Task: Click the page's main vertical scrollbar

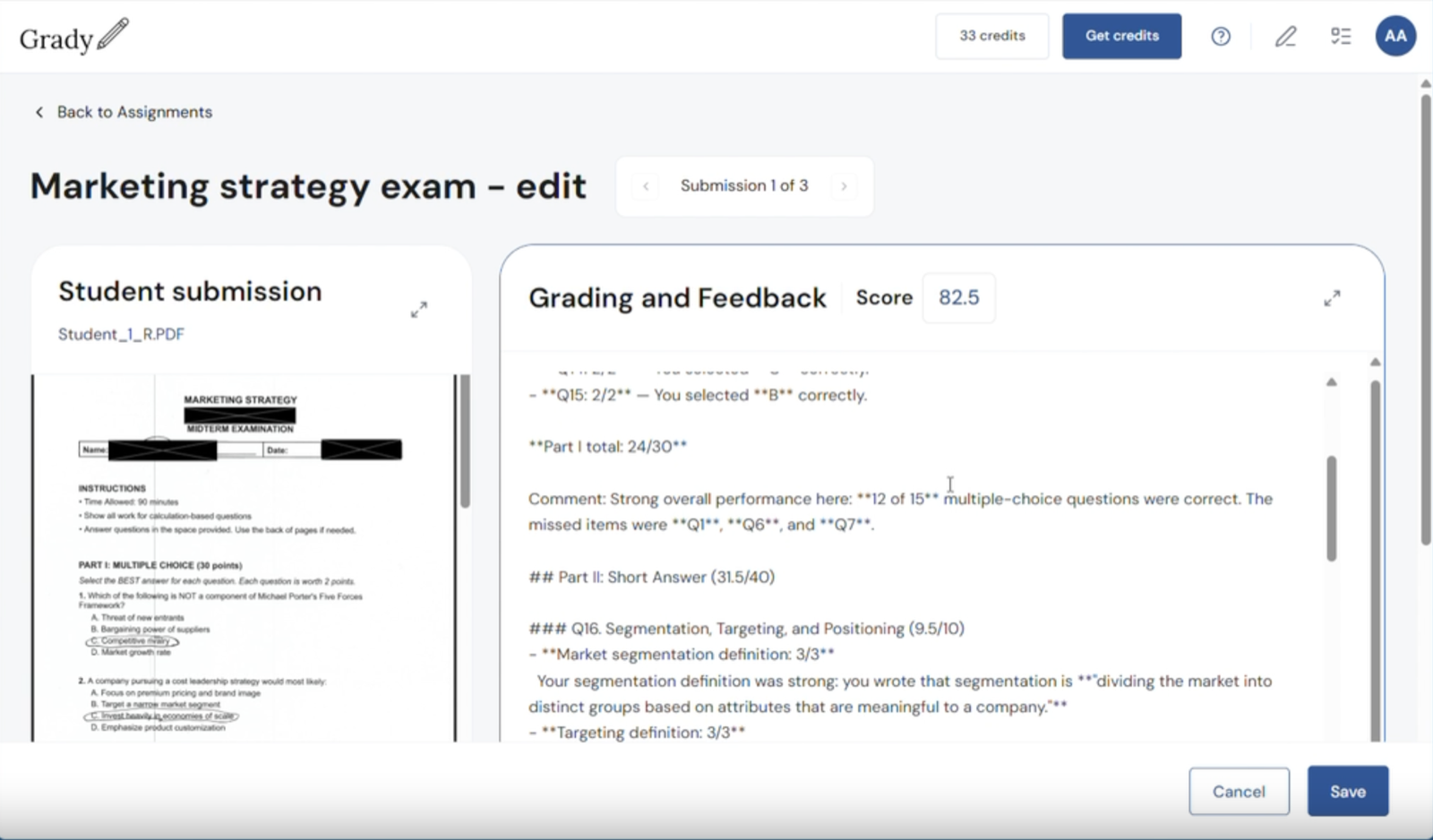Action: click(x=1426, y=320)
